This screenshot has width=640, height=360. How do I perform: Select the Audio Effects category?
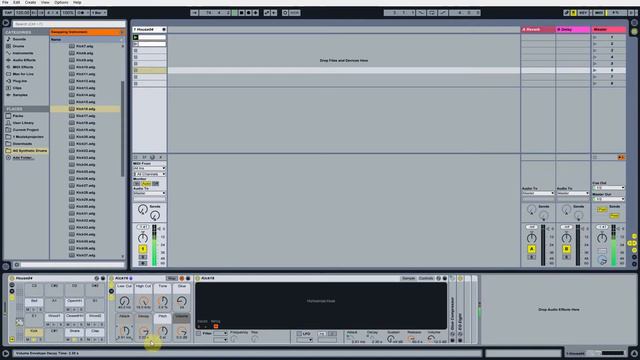(24, 60)
